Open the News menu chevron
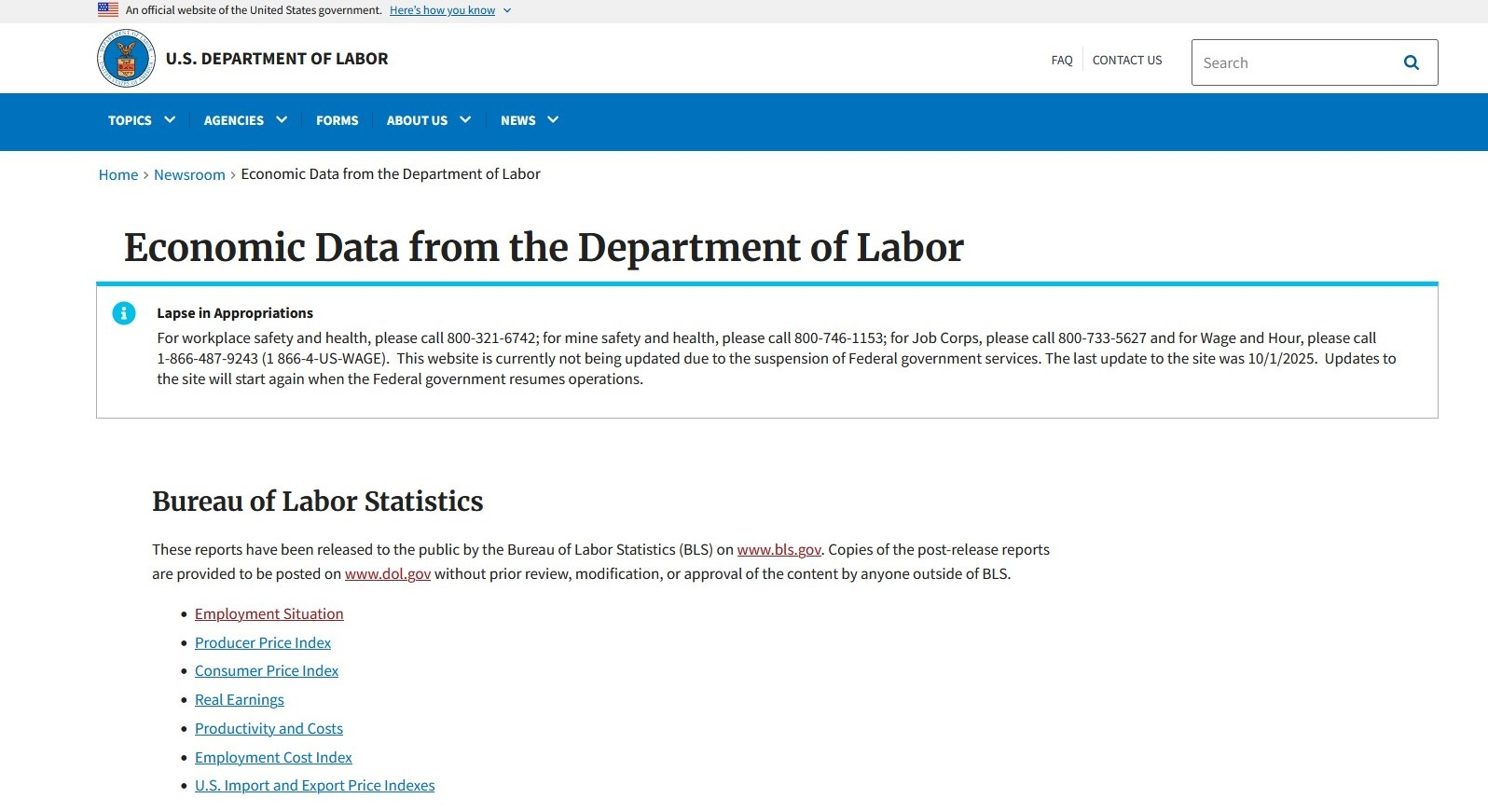Viewport: 1488px width, 812px height. pyautogui.click(x=553, y=120)
